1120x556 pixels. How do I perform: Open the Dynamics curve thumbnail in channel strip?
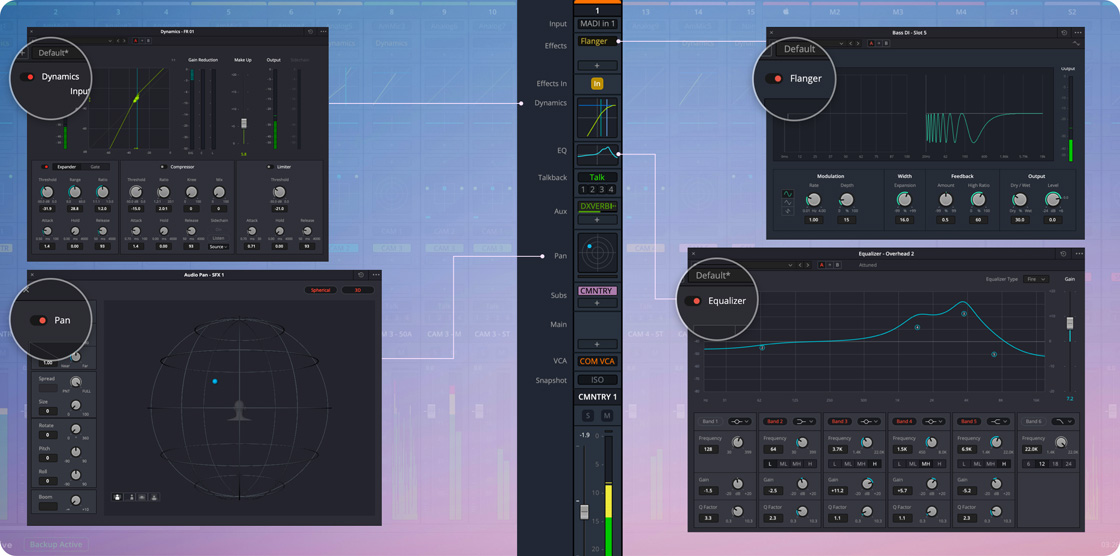pyautogui.click(x=597, y=117)
